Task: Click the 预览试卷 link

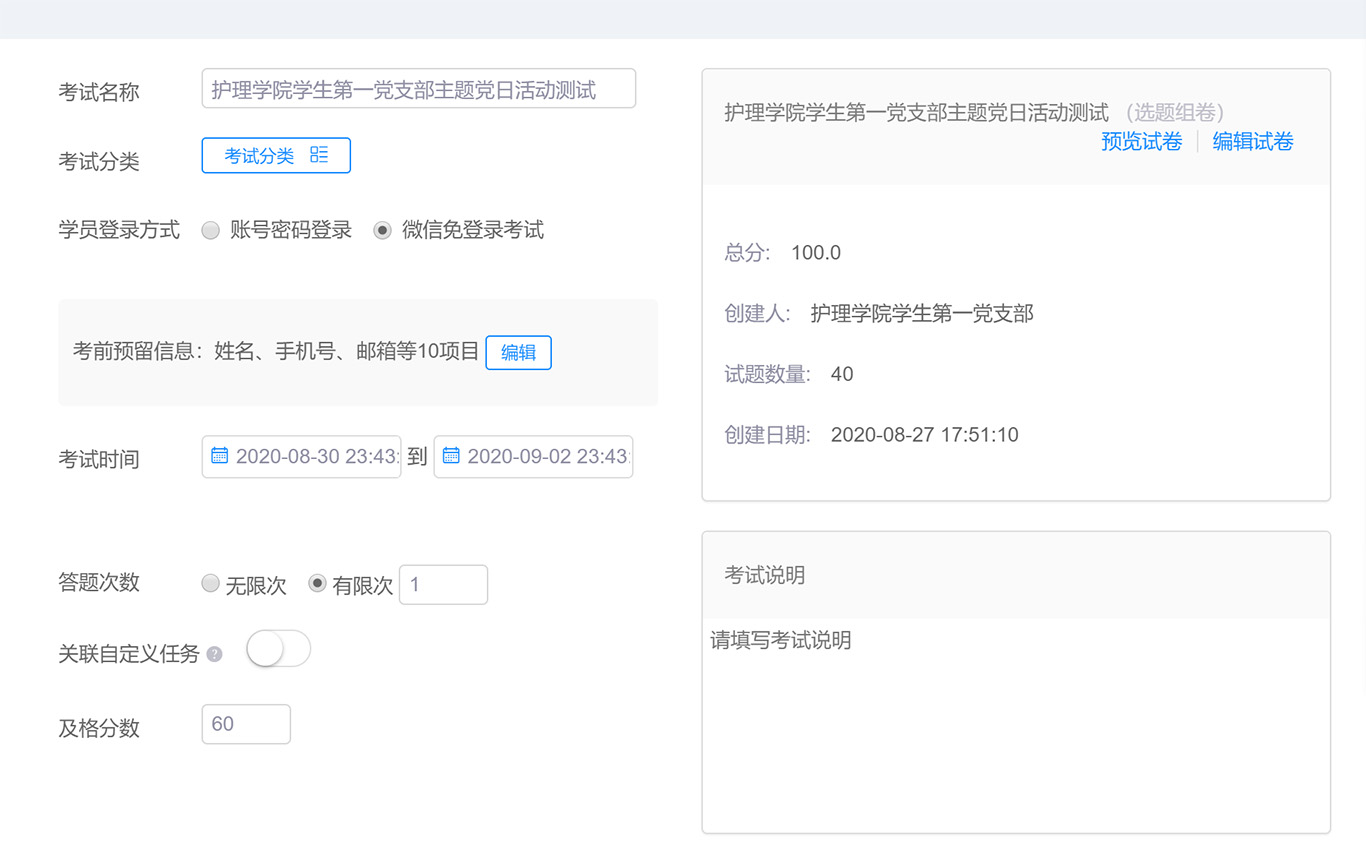Action: pos(1141,142)
